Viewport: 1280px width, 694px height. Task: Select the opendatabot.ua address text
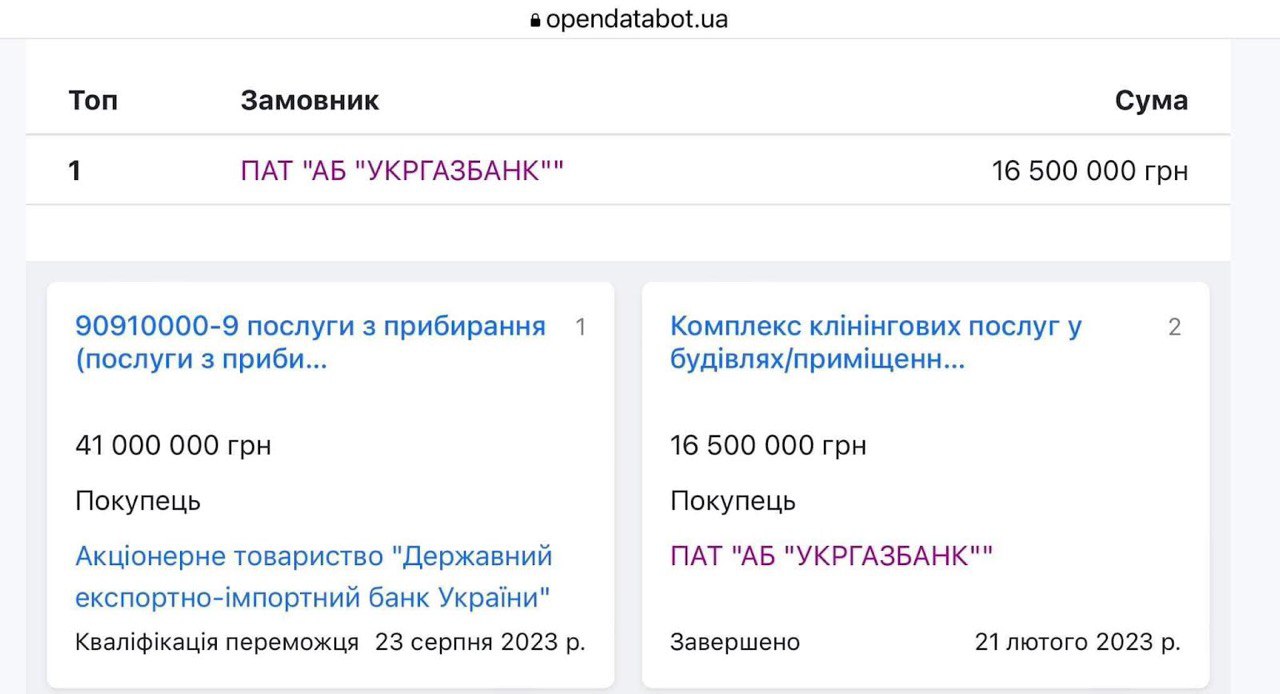(636, 19)
